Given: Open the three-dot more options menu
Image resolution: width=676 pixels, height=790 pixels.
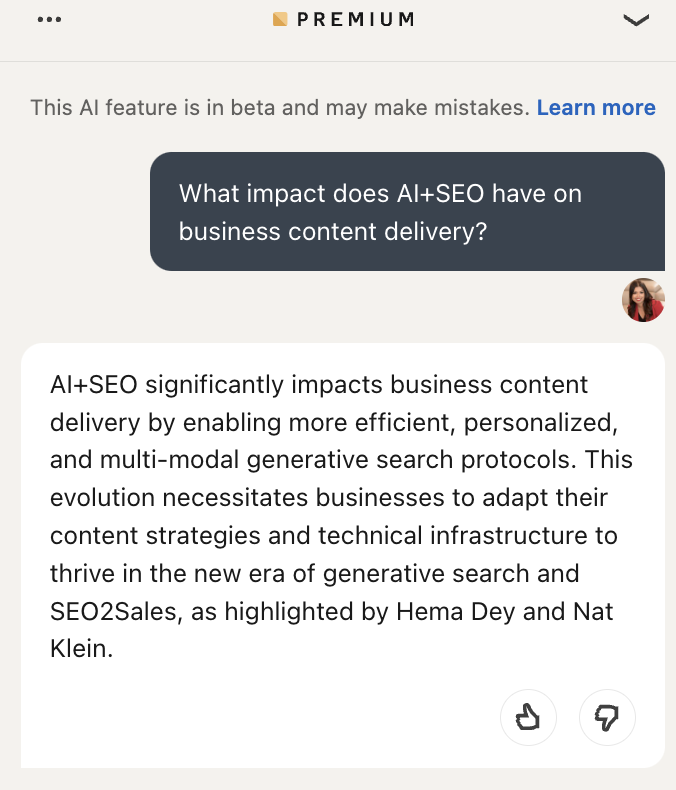Looking at the screenshot, I should coord(49,19).
